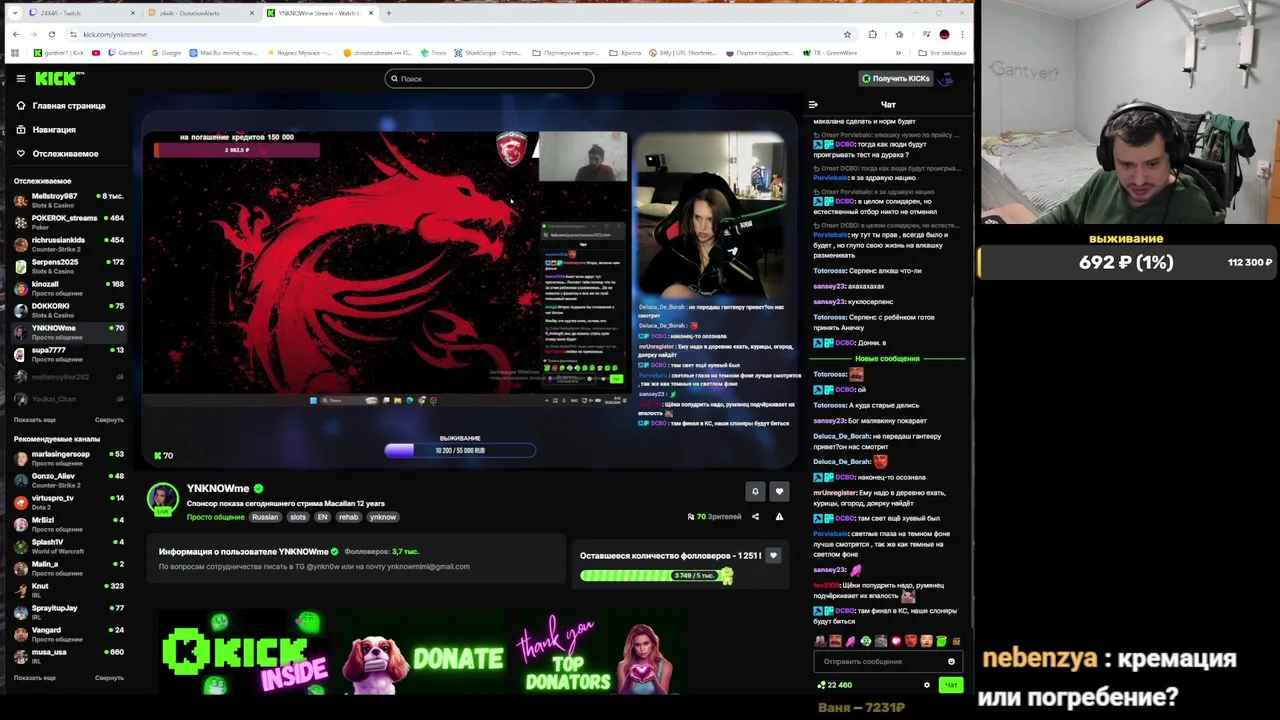This screenshot has height=720, width=1280.
Task: Open Serpens2025 channel
Action: pos(68,265)
